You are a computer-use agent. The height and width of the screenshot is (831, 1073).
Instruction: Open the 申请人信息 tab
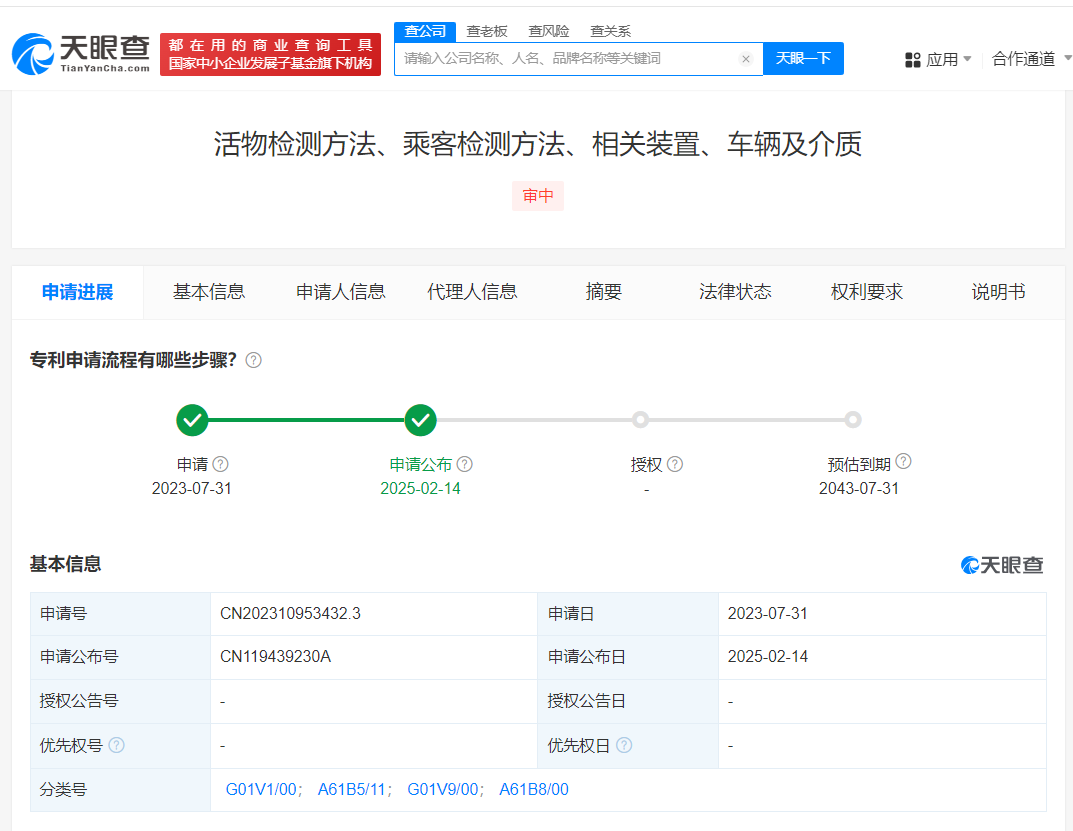point(341,292)
